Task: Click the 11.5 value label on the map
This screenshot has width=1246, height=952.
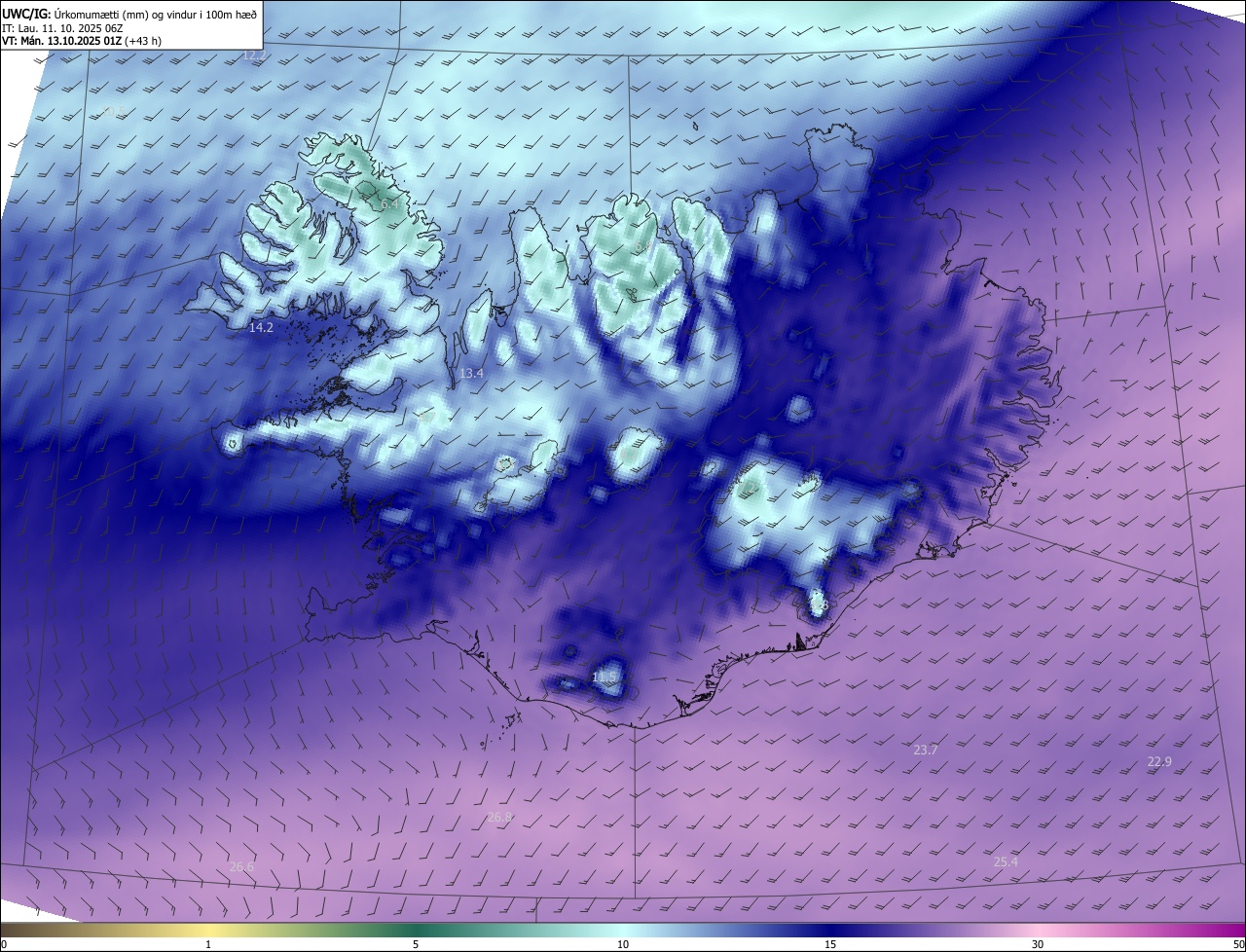Action: [x=605, y=677]
